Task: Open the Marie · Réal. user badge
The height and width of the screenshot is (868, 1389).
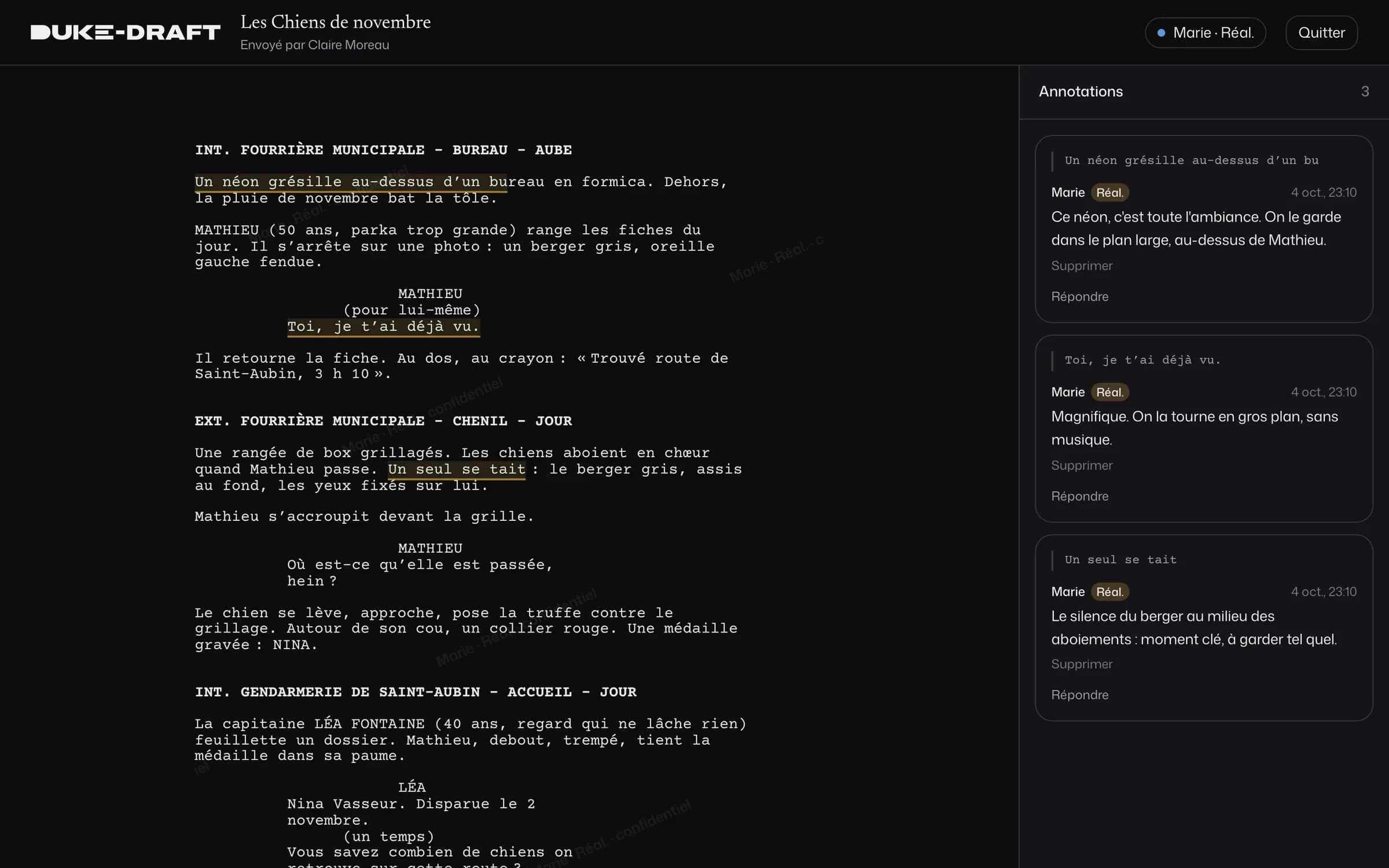Action: click(1205, 33)
